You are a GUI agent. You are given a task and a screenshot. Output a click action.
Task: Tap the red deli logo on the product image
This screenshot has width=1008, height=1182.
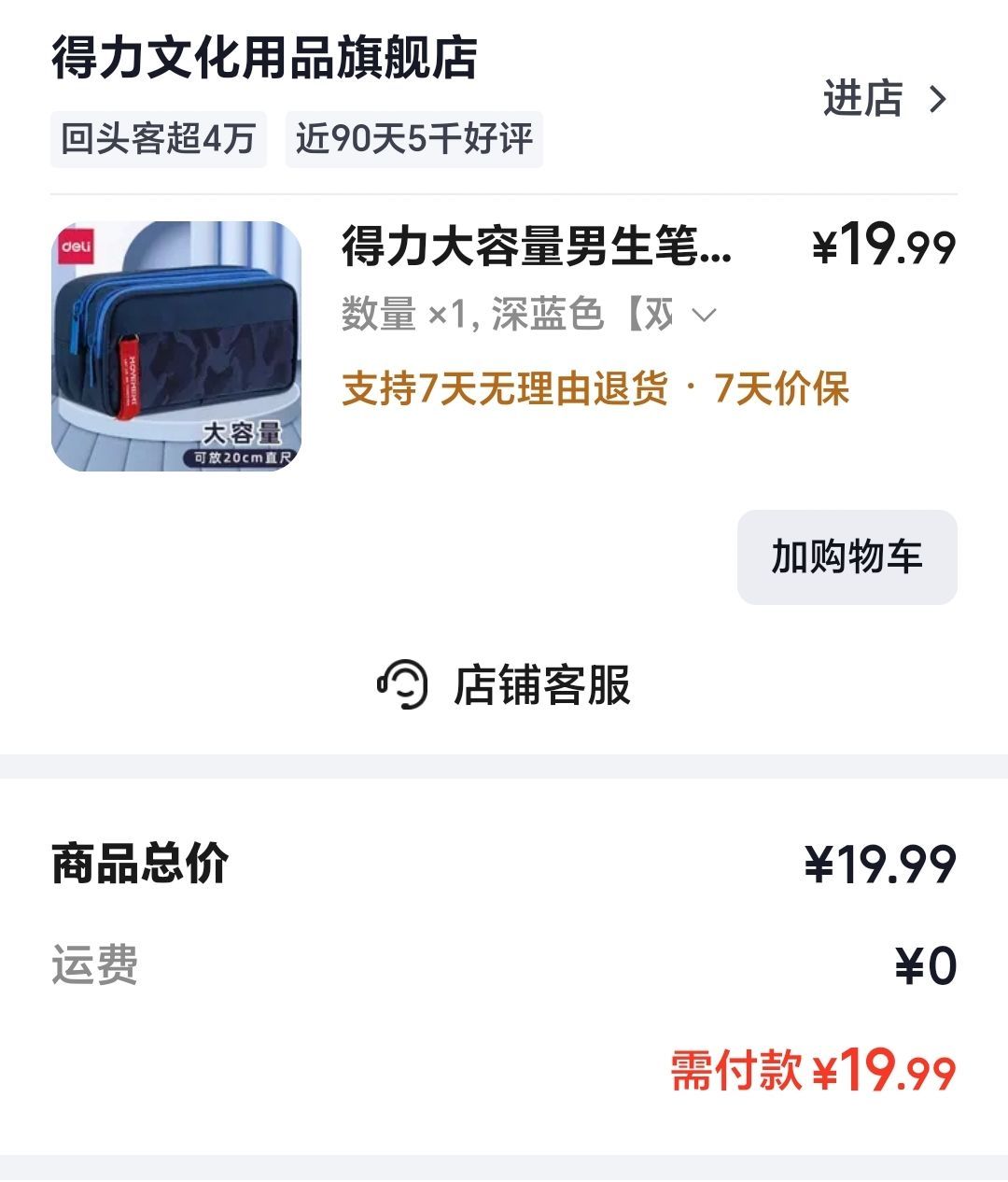77,247
